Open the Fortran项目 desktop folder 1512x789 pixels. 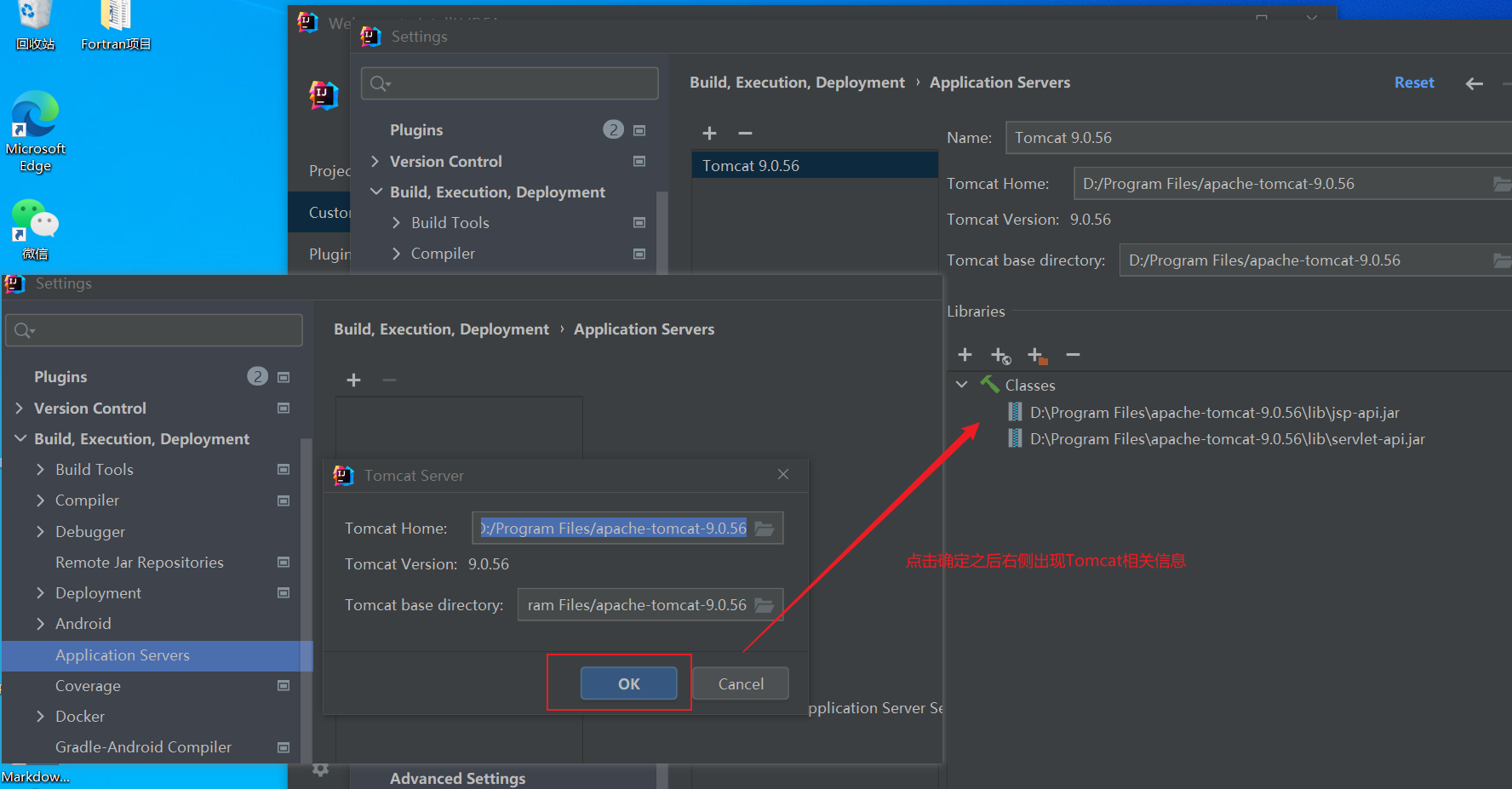(x=116, y=26)
